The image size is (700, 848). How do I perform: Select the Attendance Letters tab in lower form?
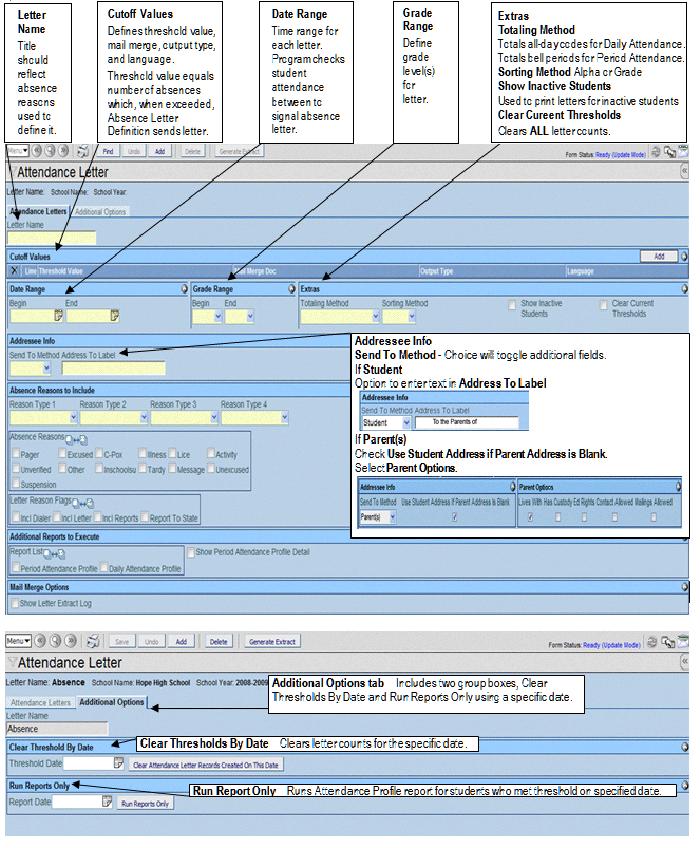[x=39, y=702]
